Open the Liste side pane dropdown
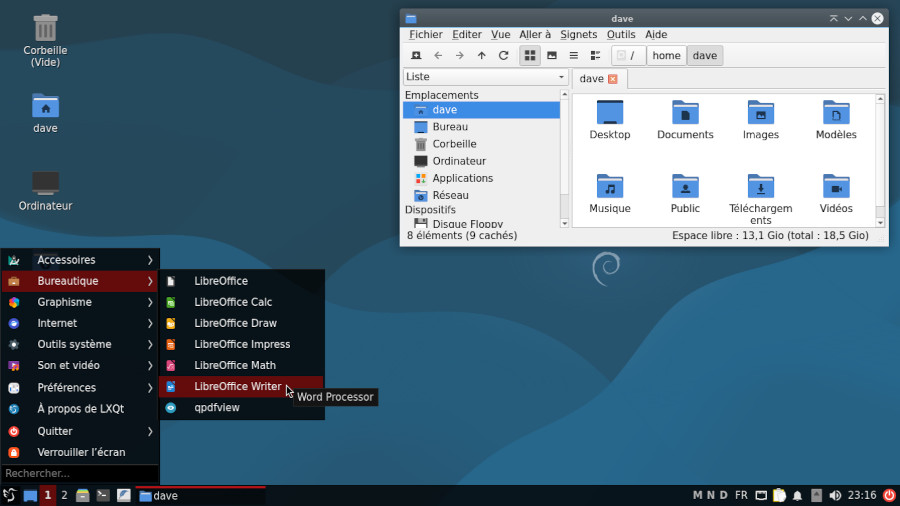This screenshot has width=900, height=506. coord(486,77)
